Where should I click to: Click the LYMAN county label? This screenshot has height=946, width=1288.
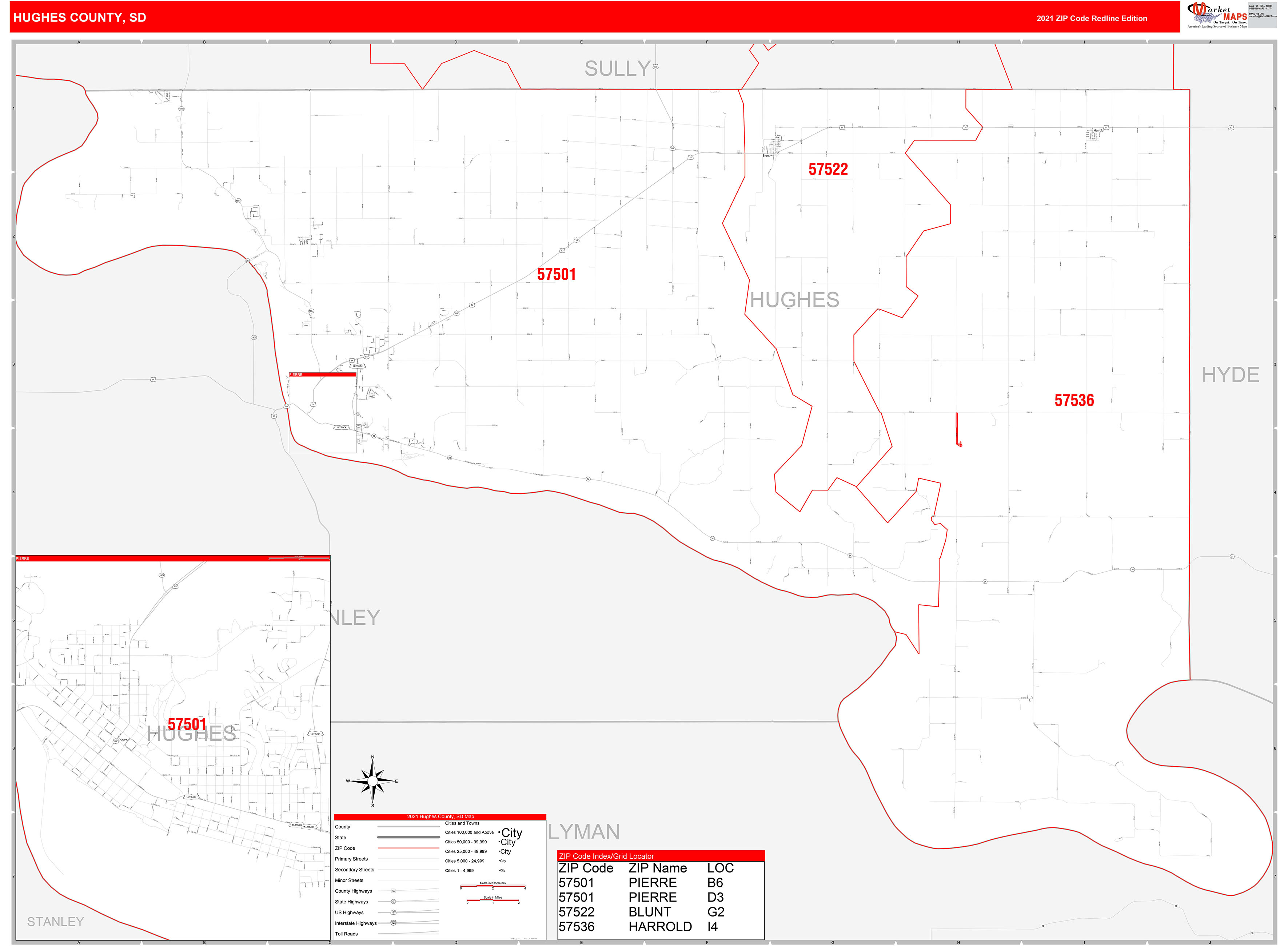(x=584, y=831)
